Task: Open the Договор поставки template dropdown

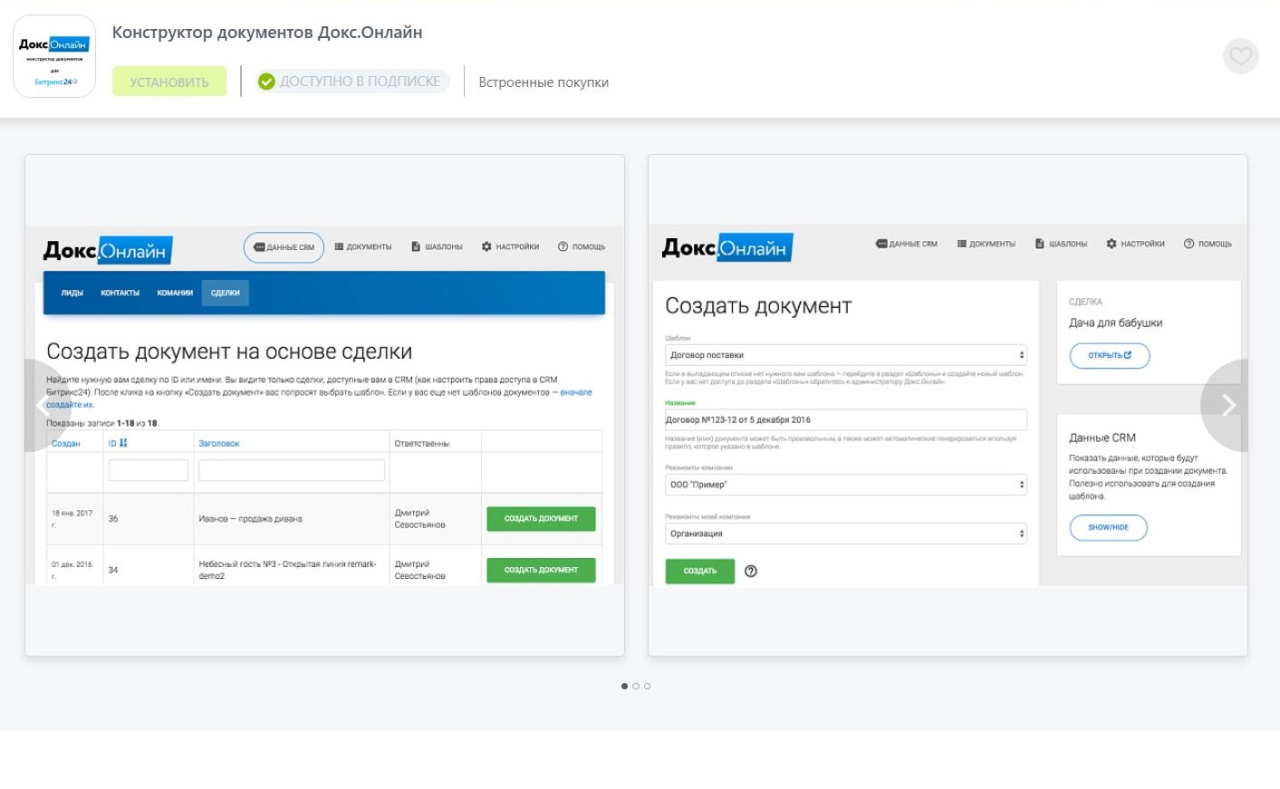Action: [x=846, y=355]
